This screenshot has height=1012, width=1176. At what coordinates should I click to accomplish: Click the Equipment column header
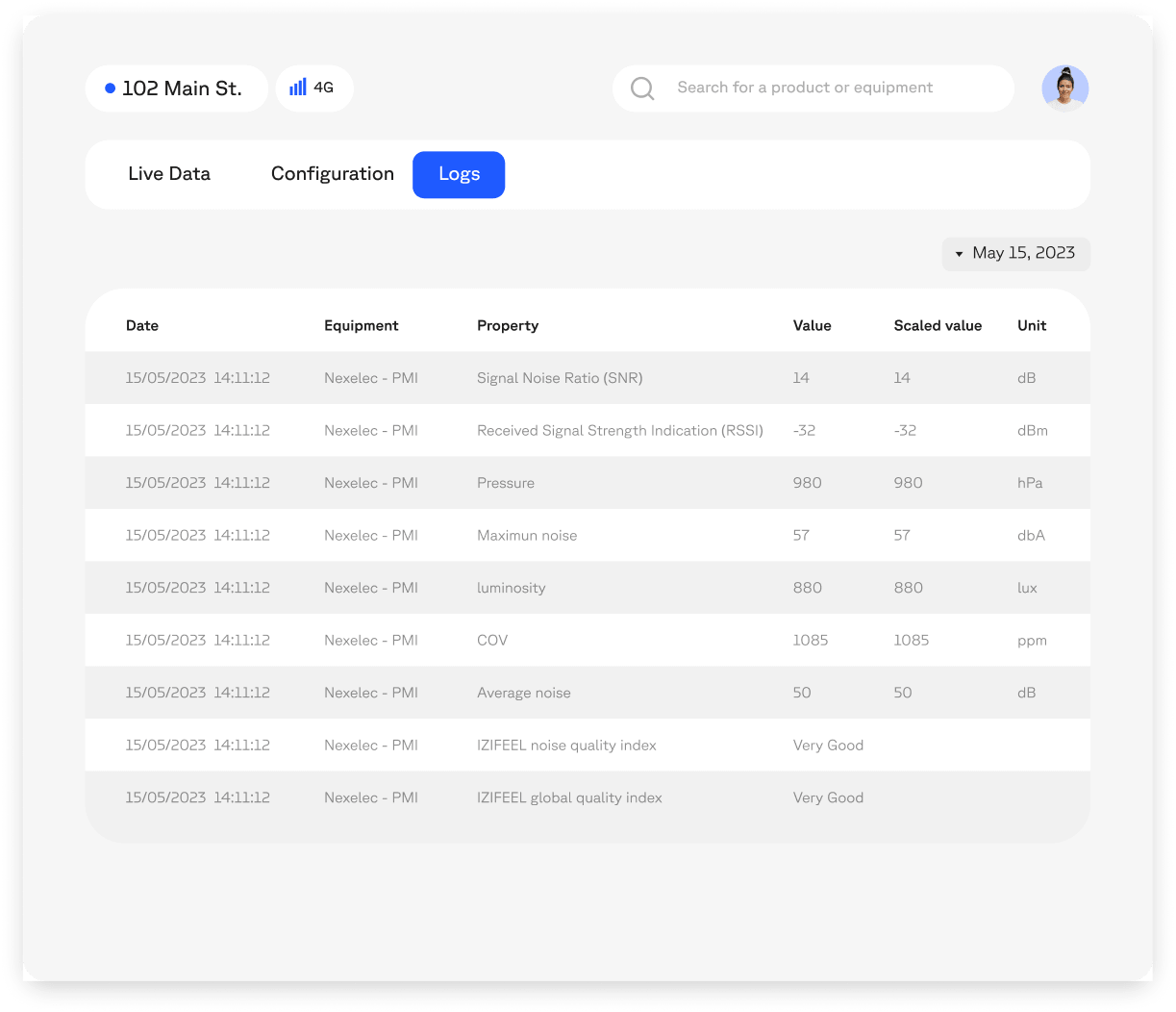click(x=361, y=326)
